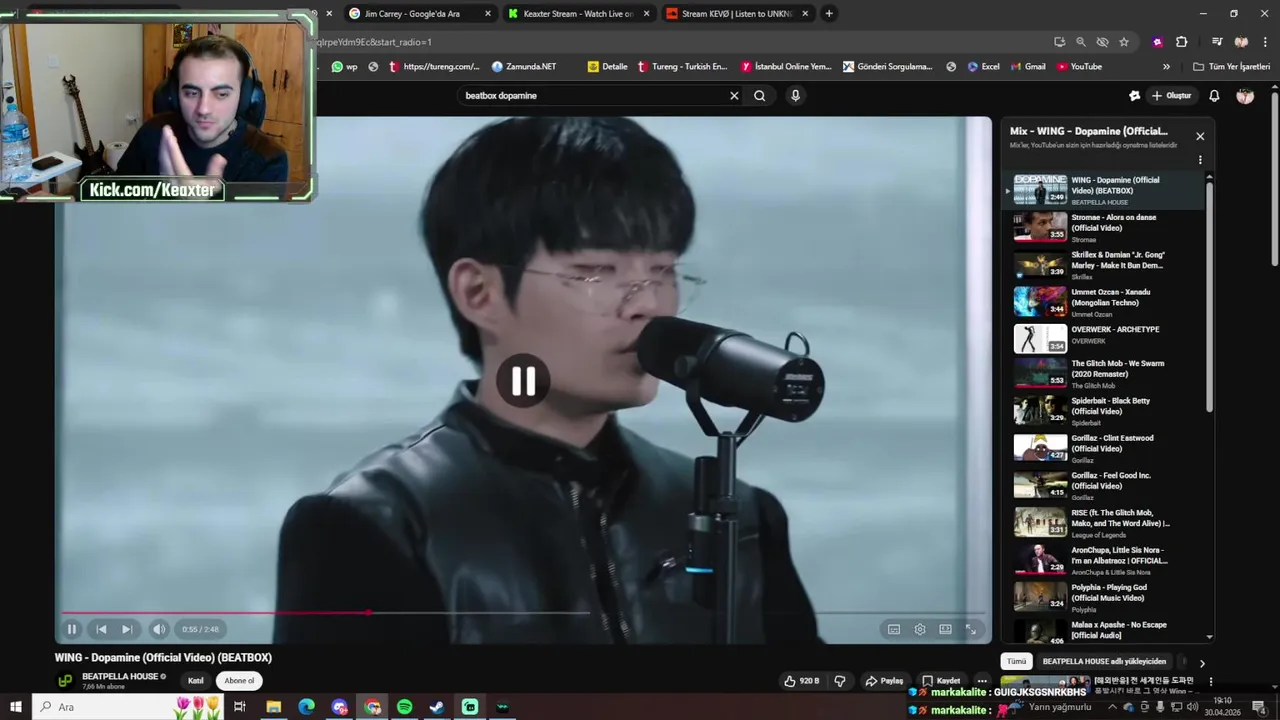Open YouTube notifications bell
The image size is (1280, 720).
pos(1214,96)
